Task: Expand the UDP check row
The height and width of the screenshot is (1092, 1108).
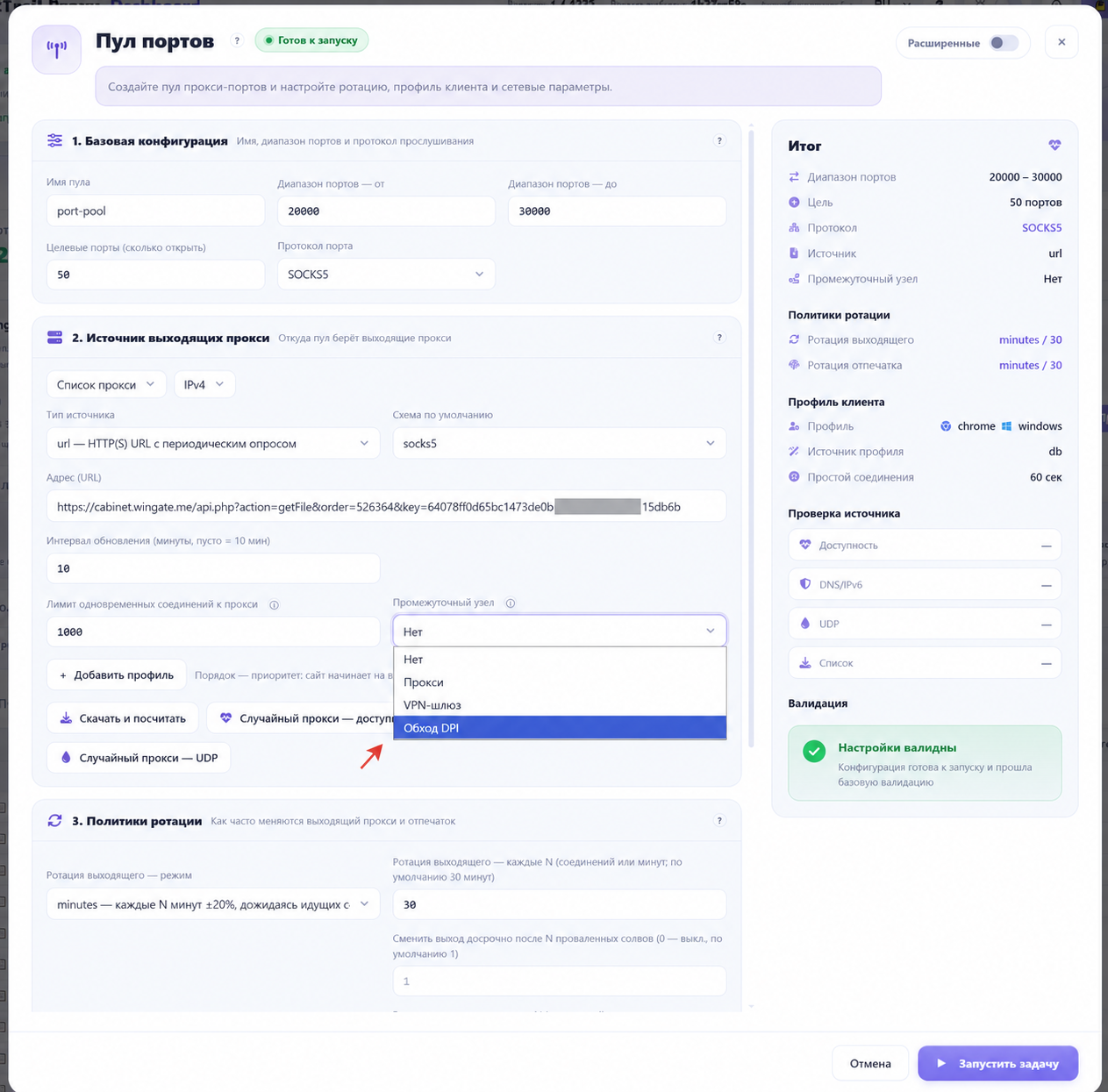Action: click(x=925, y=624)
